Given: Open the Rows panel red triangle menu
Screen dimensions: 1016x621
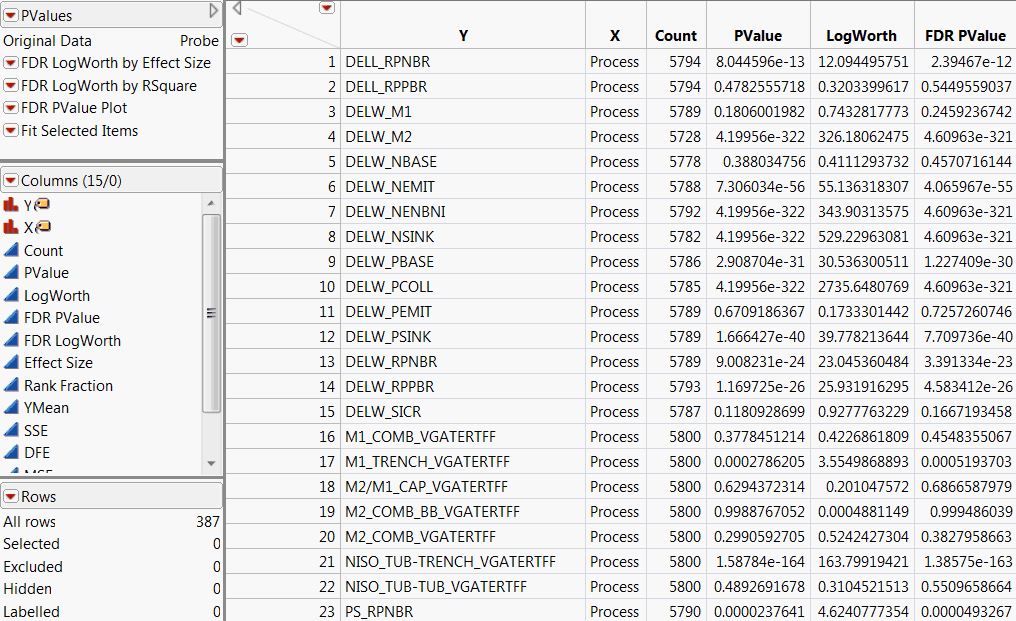Looking at the screenshot, I should tap(10, 497).
